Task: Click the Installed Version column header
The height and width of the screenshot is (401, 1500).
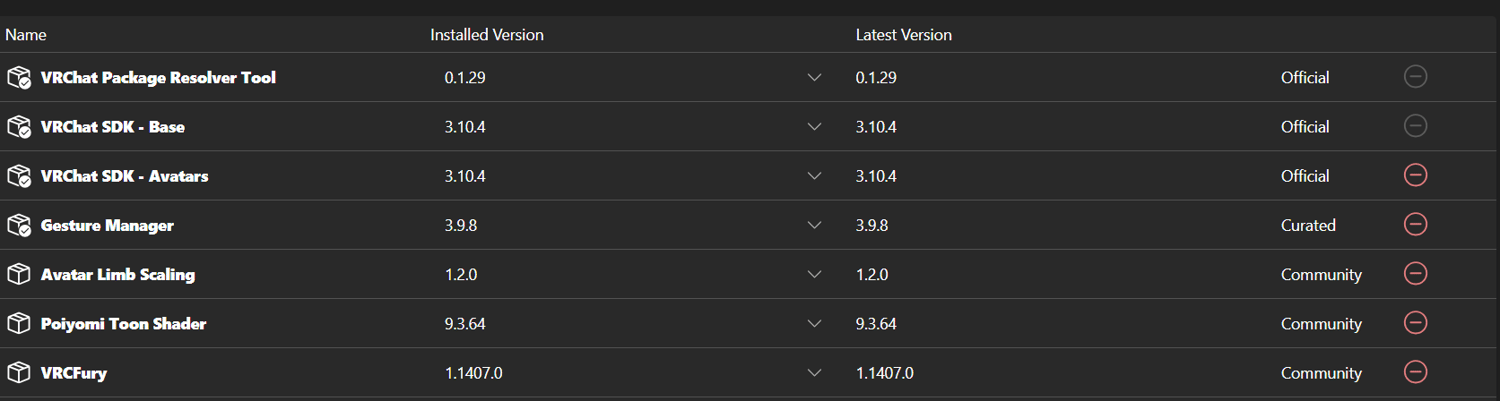Action: point(487,35)
